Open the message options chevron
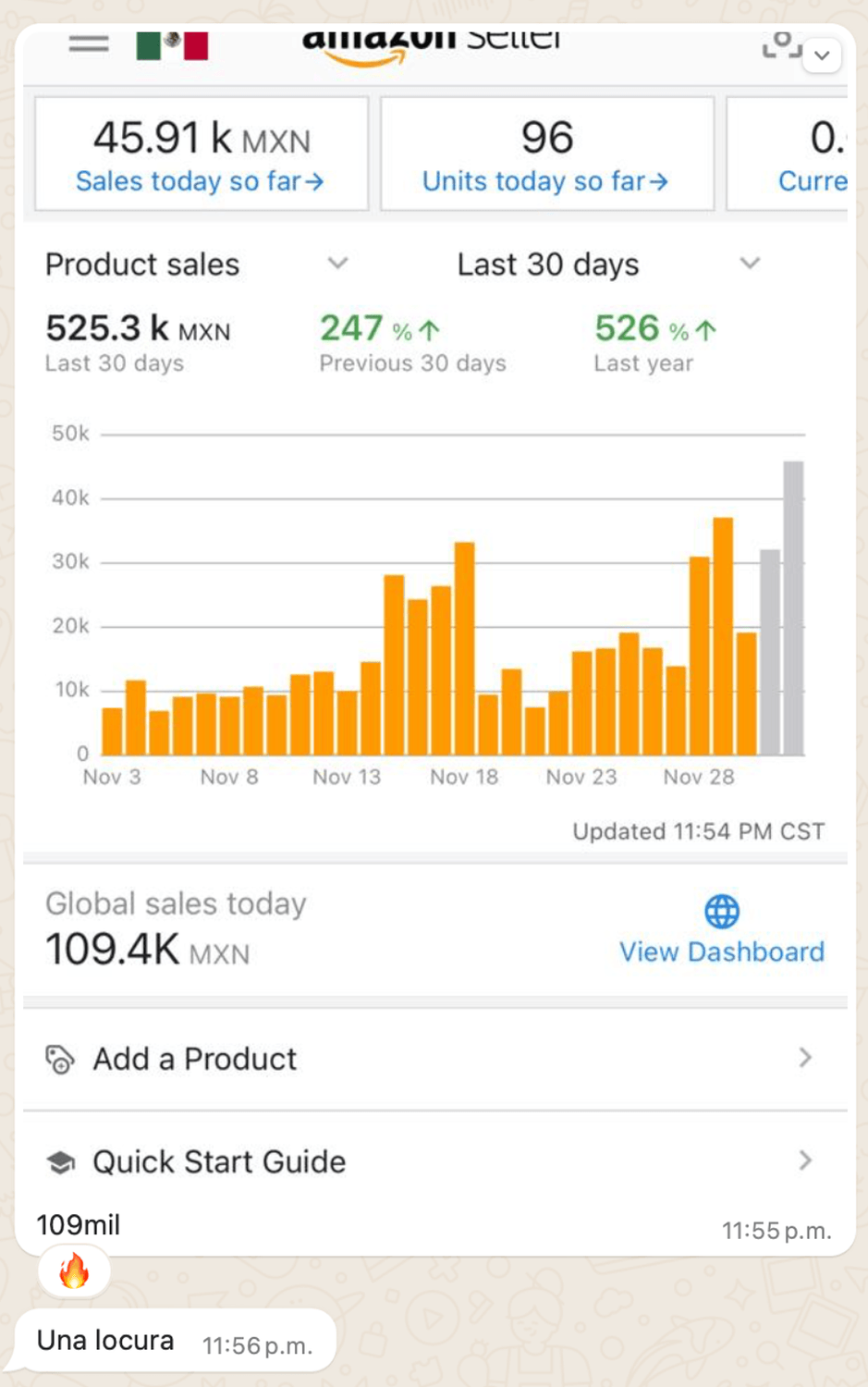 pos(822,55)
